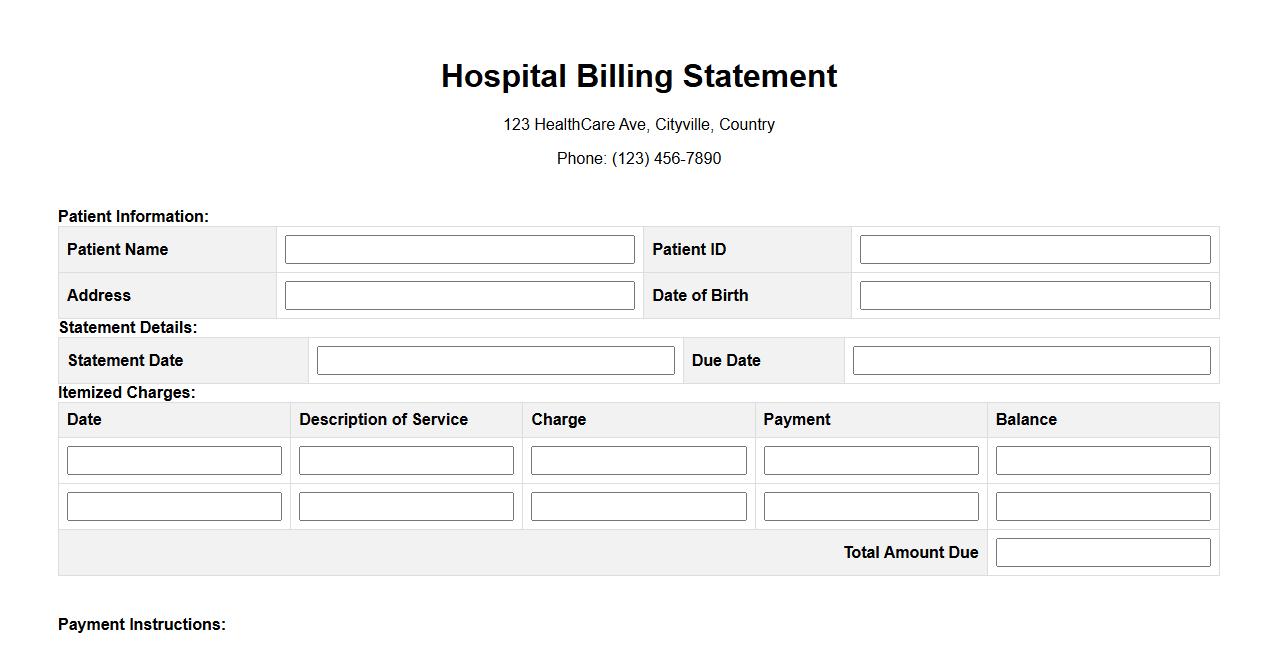The height and width of the screenshot is (650, 1278).
Task: Focus the Patient ID text box
Action: tap(1034, 250)
